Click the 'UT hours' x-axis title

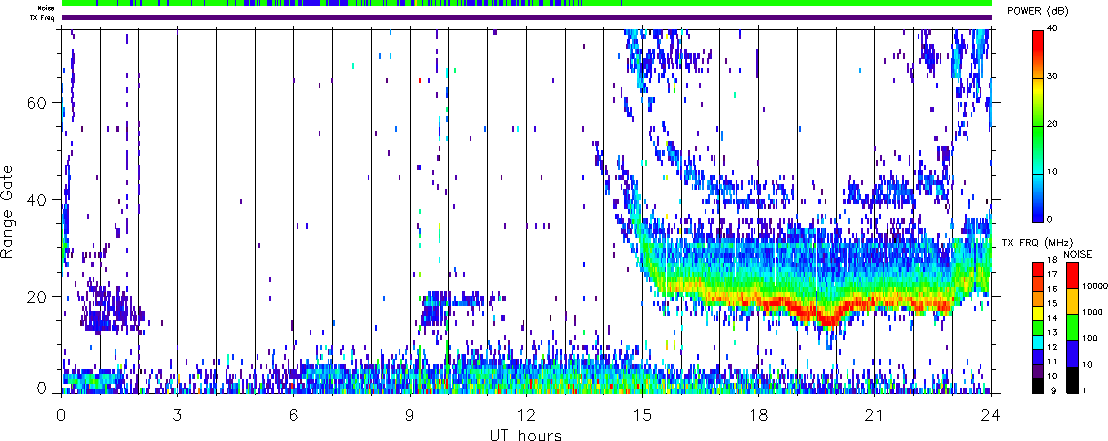[x=526, y=435]
